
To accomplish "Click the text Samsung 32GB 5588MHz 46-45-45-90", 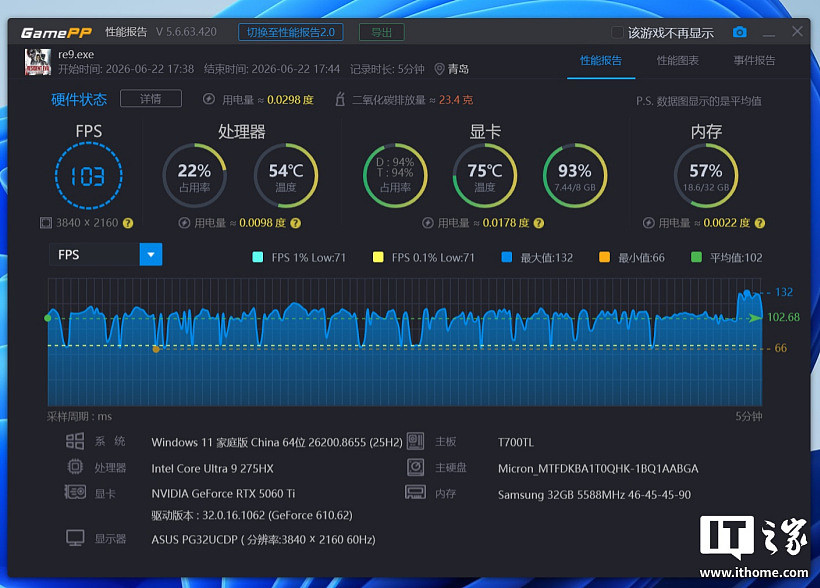I will 594,495.
